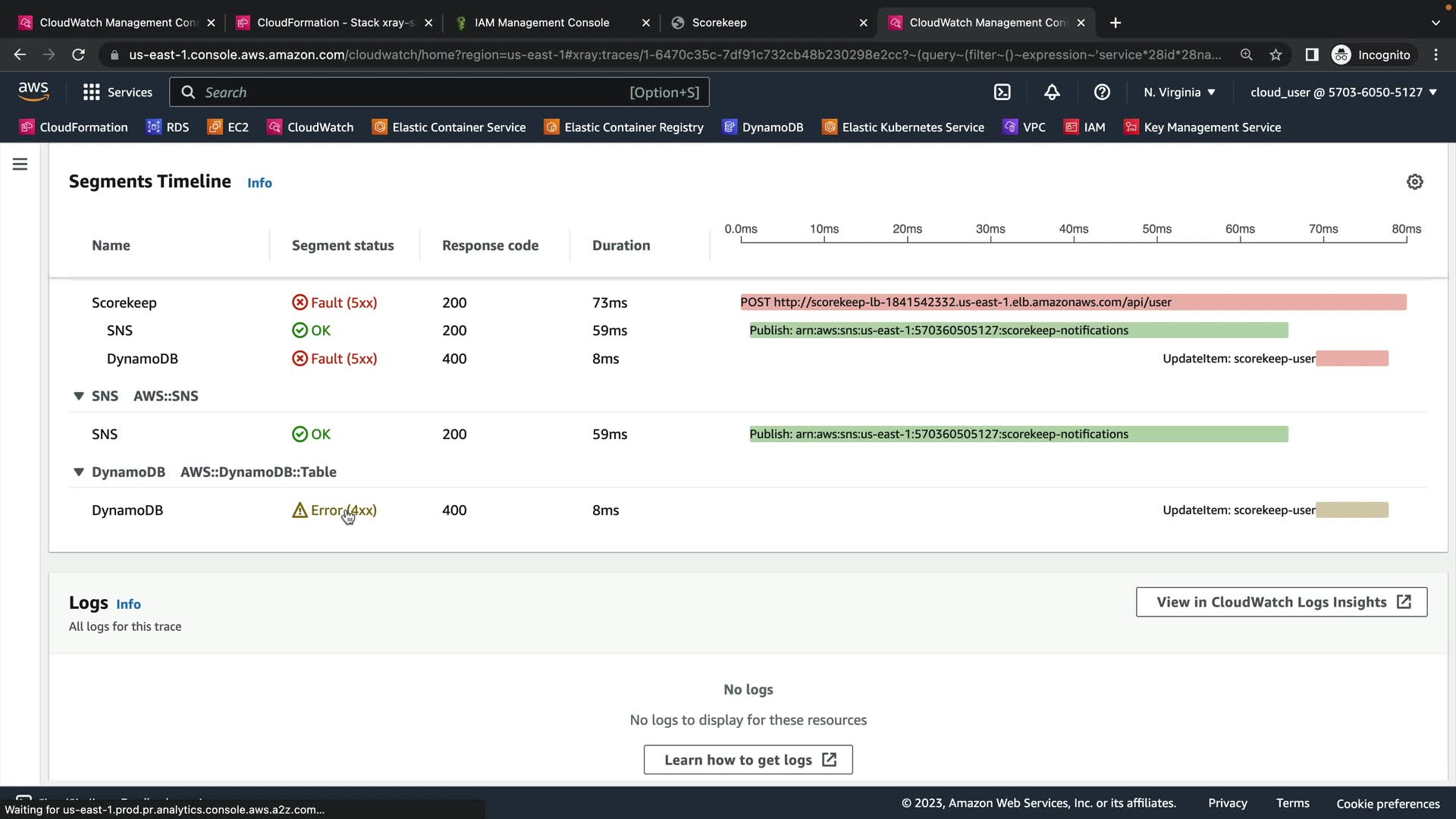Screen dimensions: 1456x819
Task: Click the help question mark icon
Action: click(1102, 93)
